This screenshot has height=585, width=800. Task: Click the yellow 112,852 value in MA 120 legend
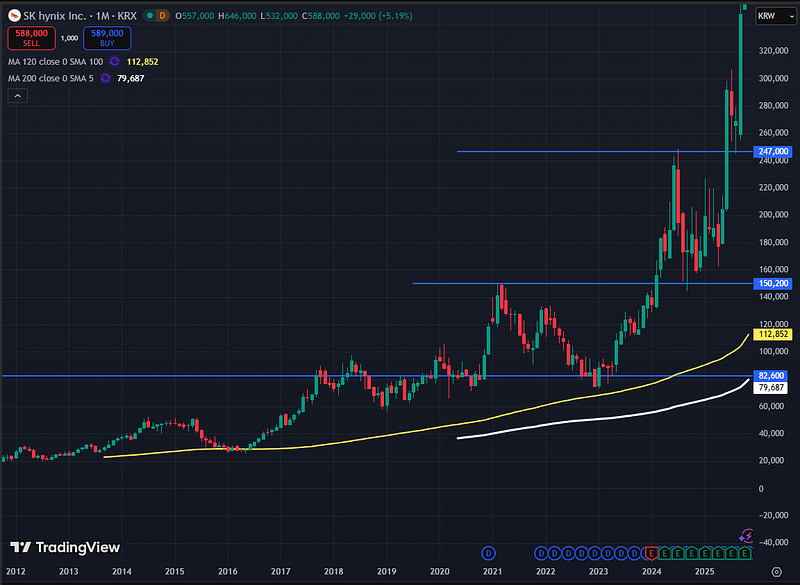(x=142, y=62)
